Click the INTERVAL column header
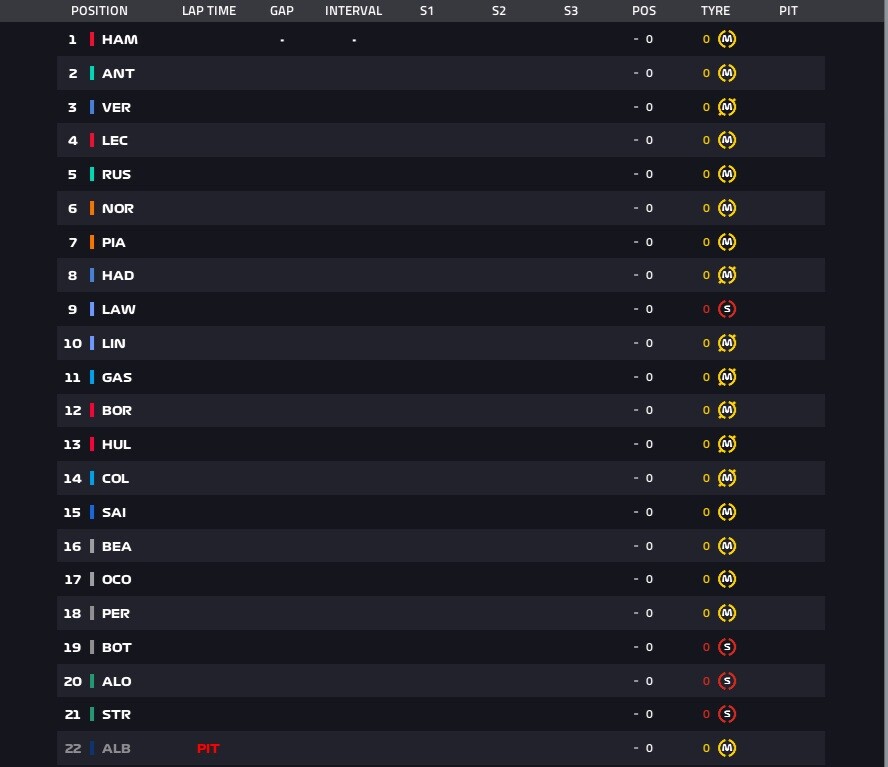The height and width of the screenshot is (767, 888). [x=353, y=11]
